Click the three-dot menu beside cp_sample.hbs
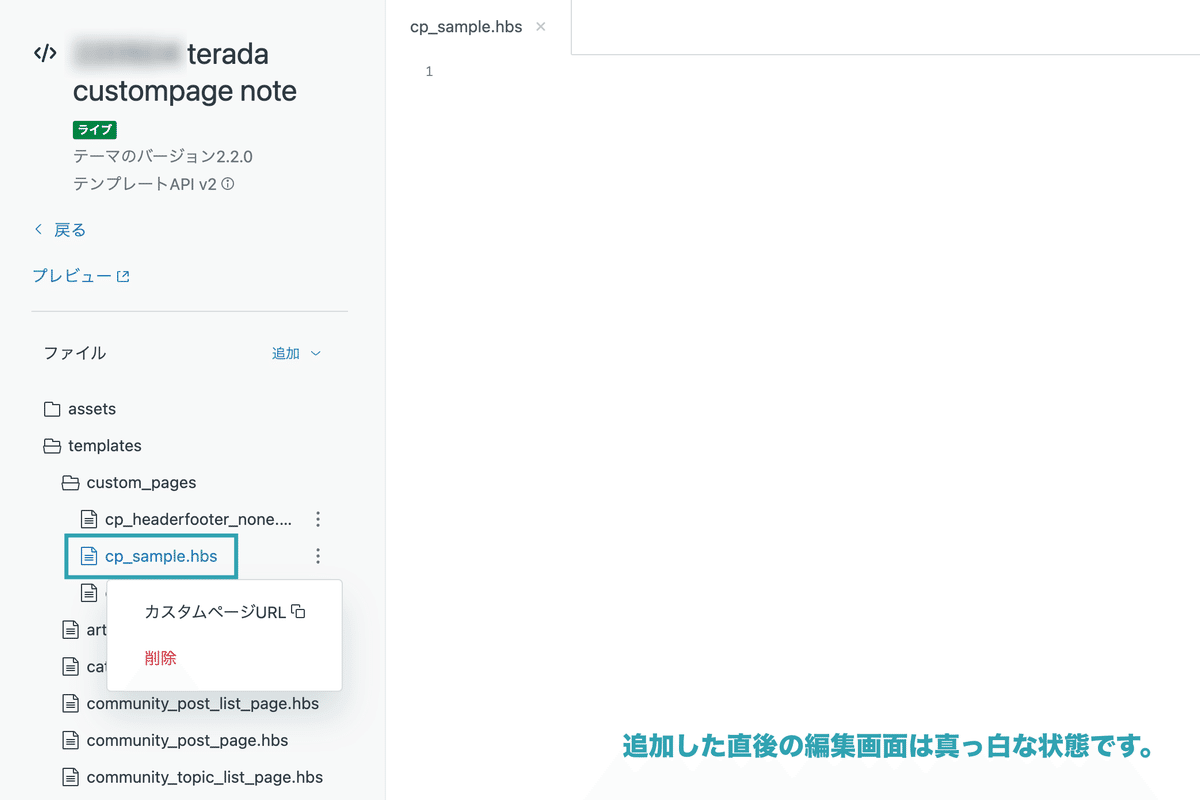The width and height of the screenshot is (1200, 800). pyautogui.click(x=318, y=556)
